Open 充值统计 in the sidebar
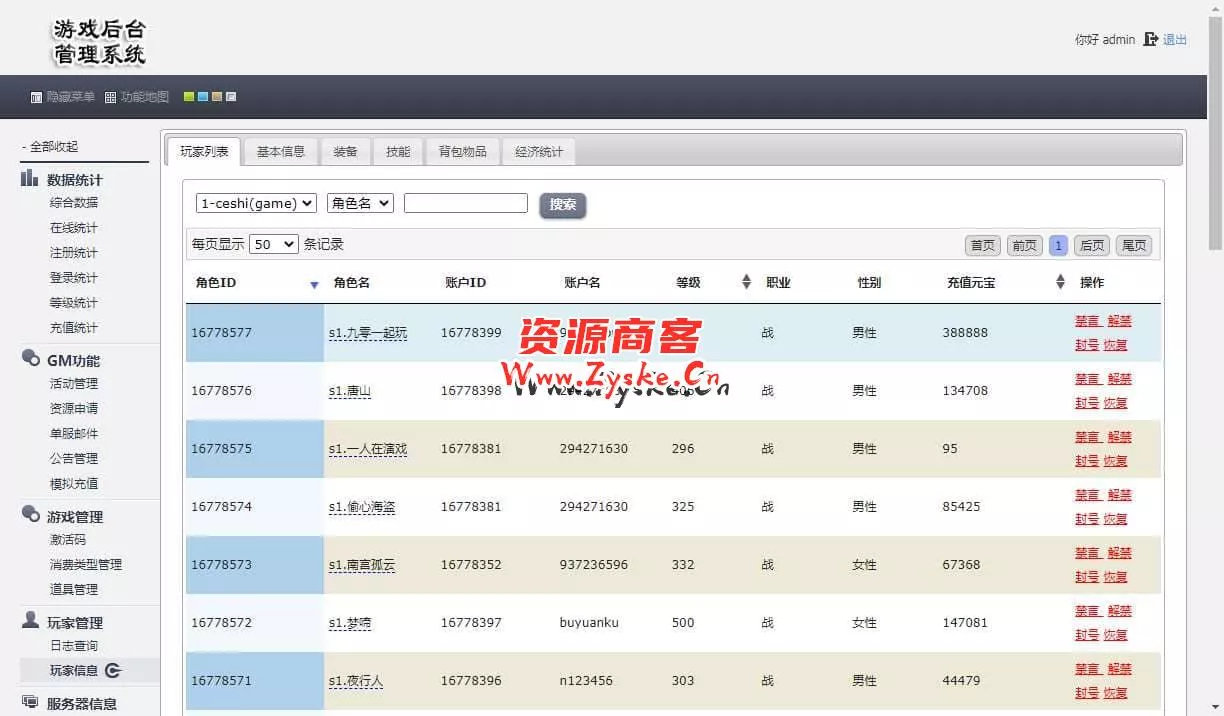 (74, 328)
